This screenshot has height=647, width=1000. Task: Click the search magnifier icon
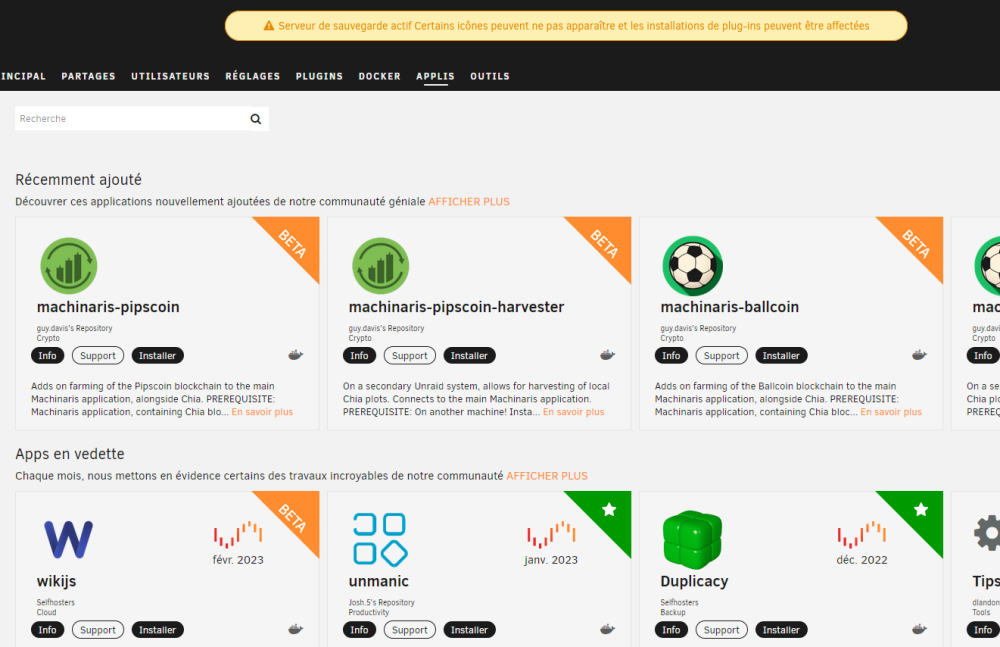[256, 119]
